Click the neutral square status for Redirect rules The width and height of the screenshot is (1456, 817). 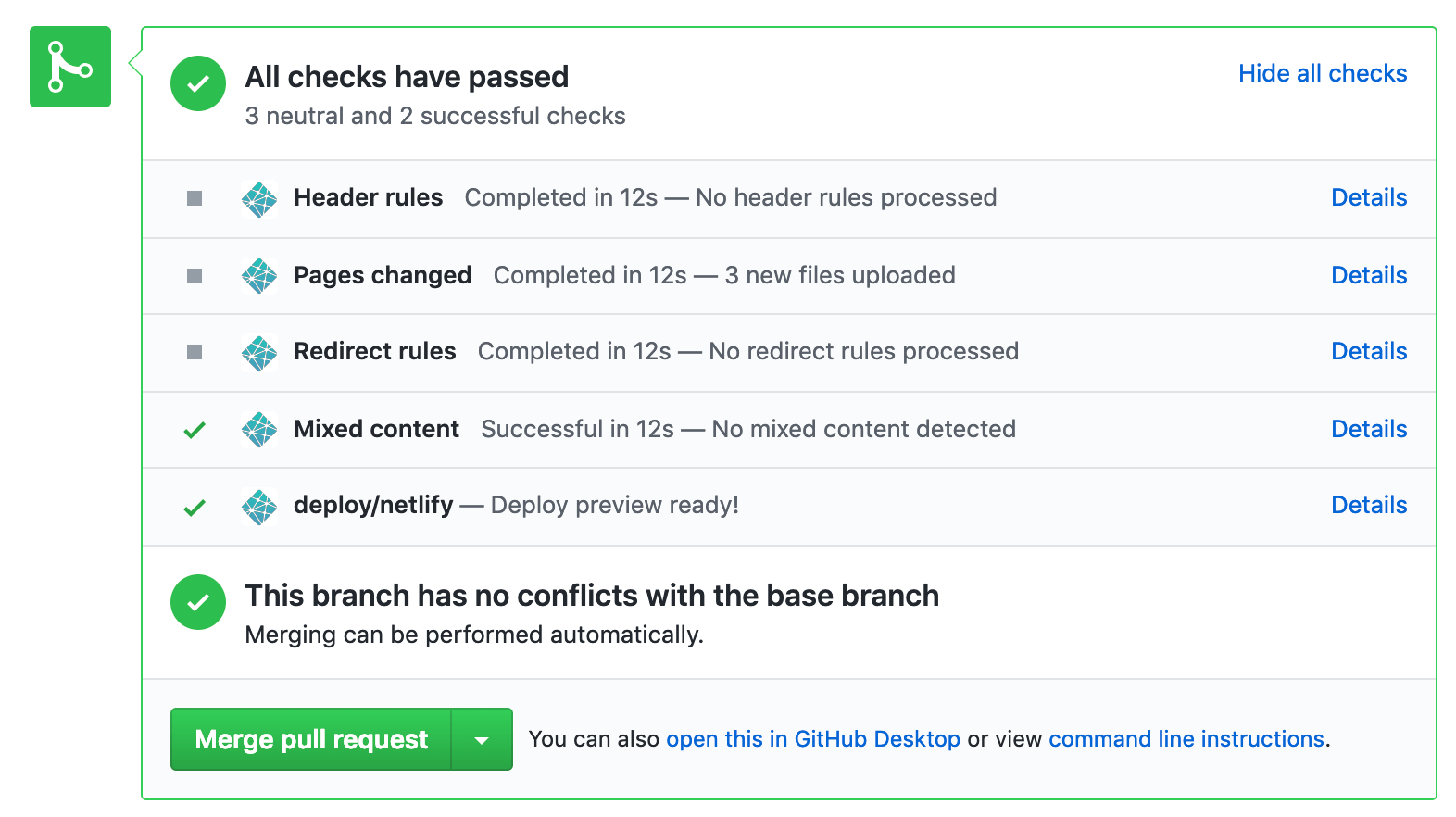click(195, 352)
